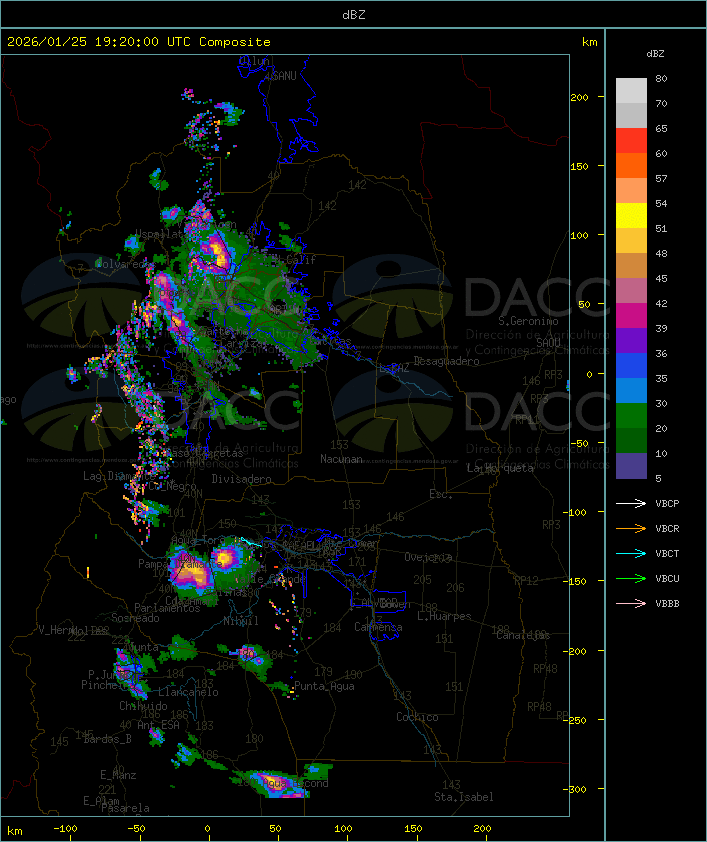Click the 80 value on the legend
Image resolution: width=707 pixels, height=842 pixels.
coord(661,78)
